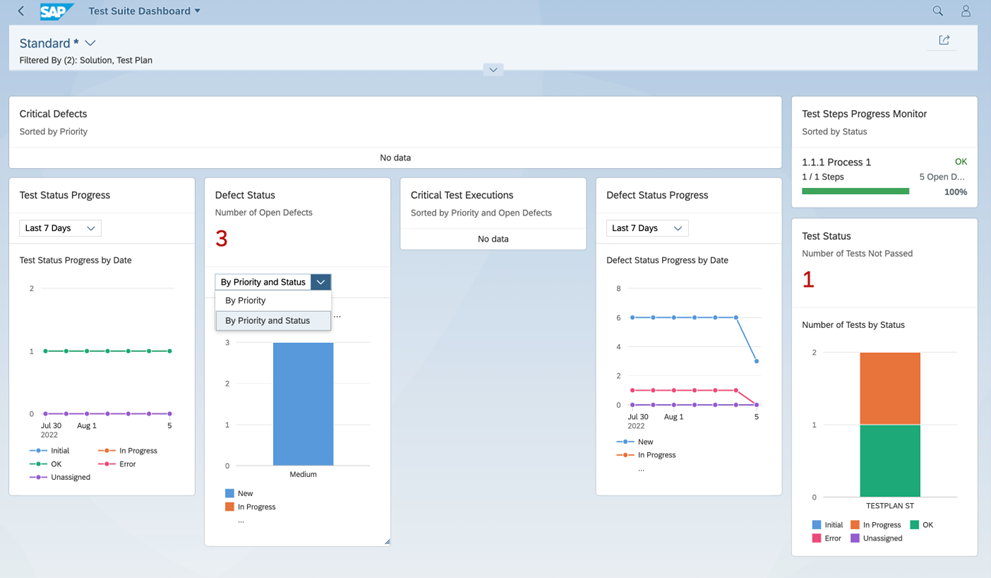Open search with magnifier icon
Viewport: 991px width, 578px height.
(x=937, y=11)
